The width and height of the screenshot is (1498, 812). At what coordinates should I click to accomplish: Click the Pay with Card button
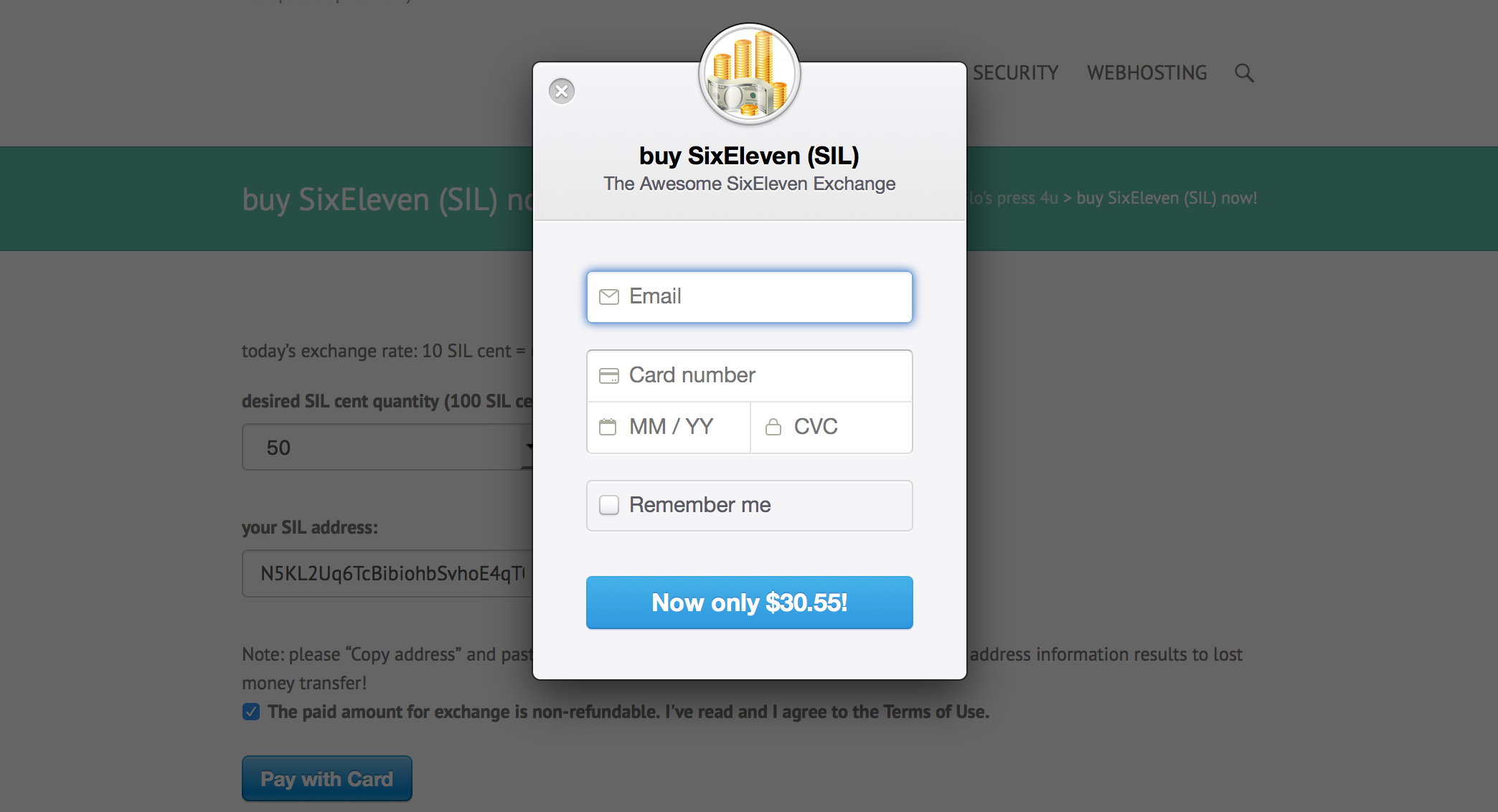pos(327,778)
